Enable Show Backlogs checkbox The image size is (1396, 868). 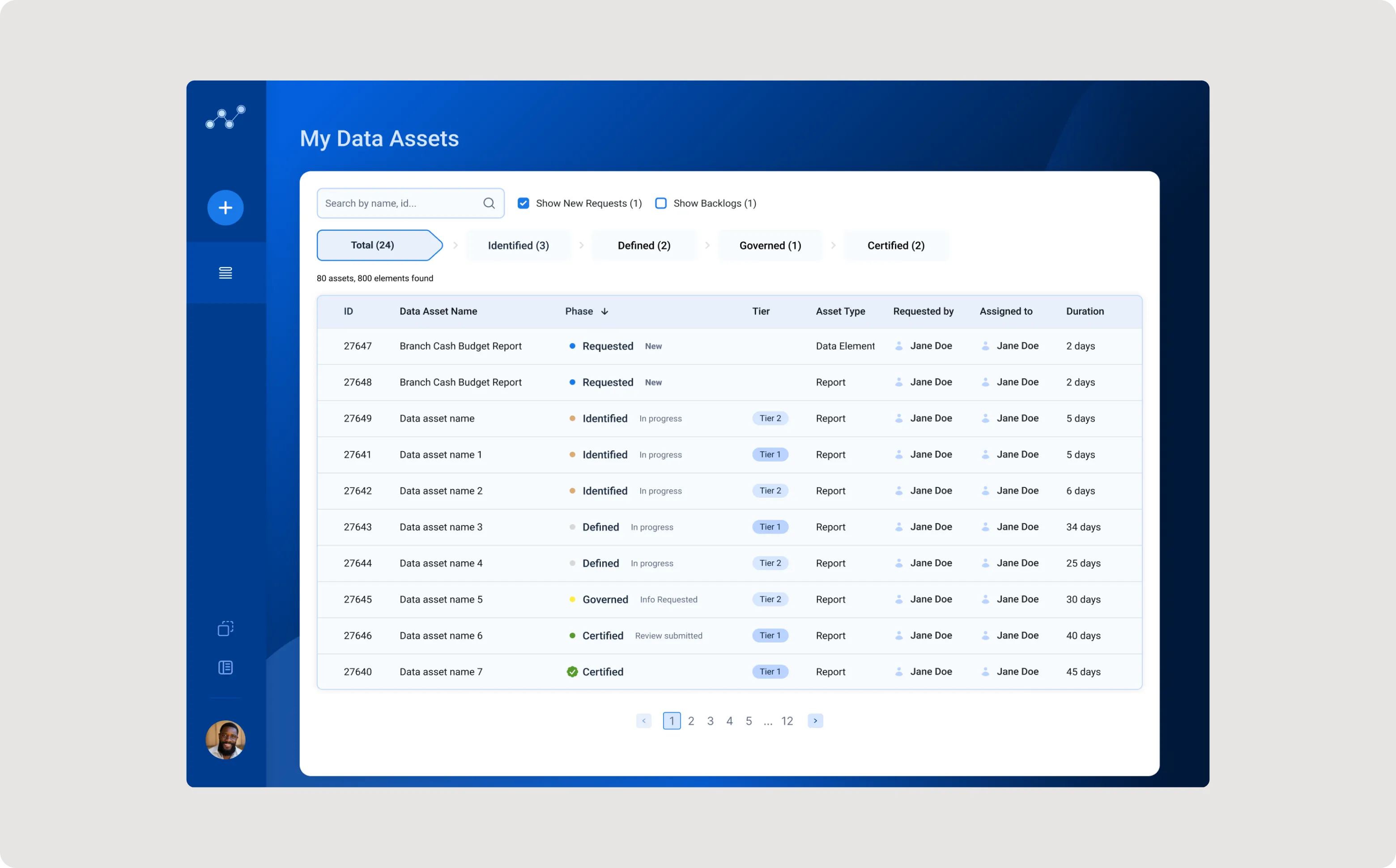click(661, 203)
